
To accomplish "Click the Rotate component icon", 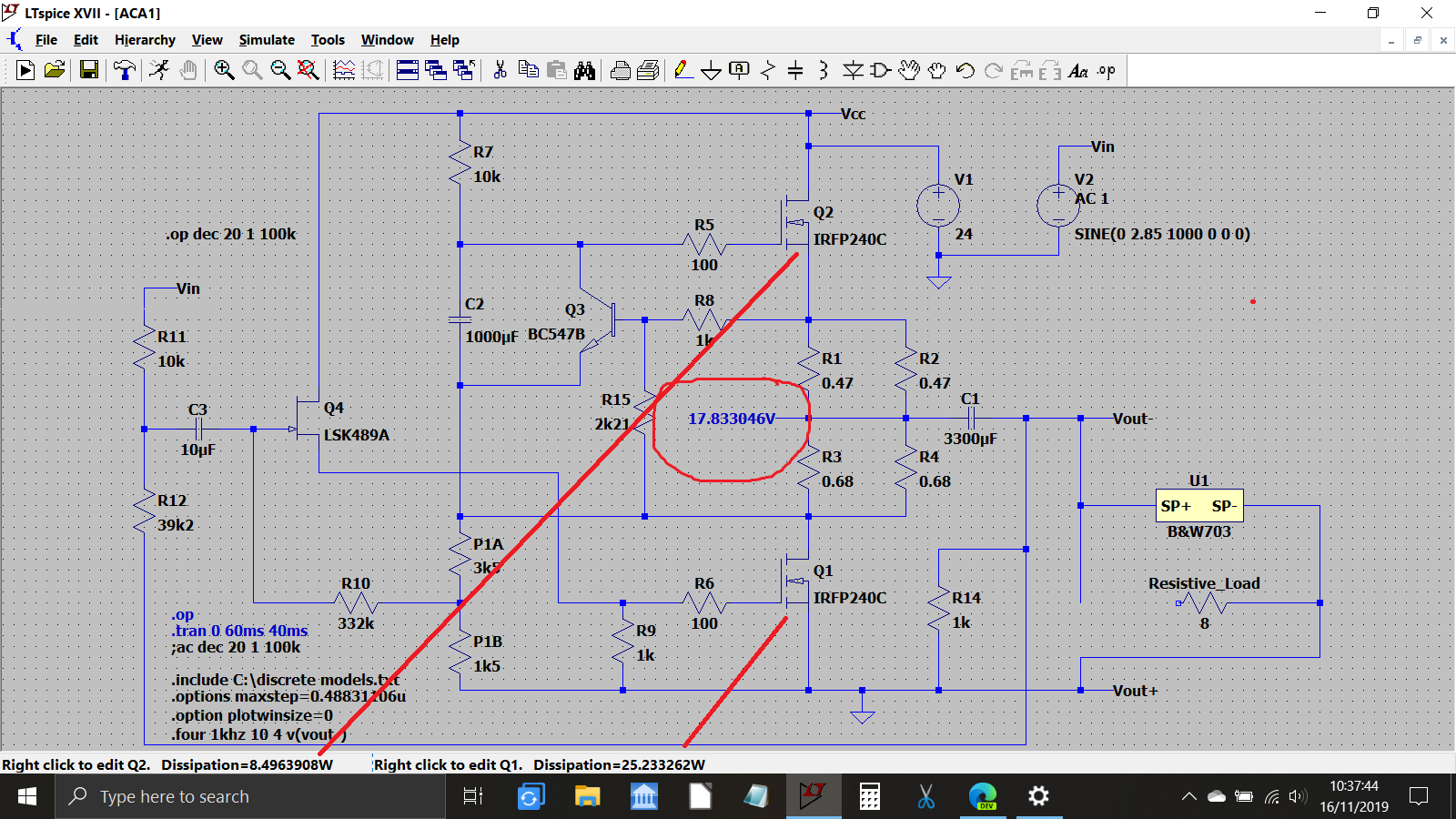I will coord(1022,70).
